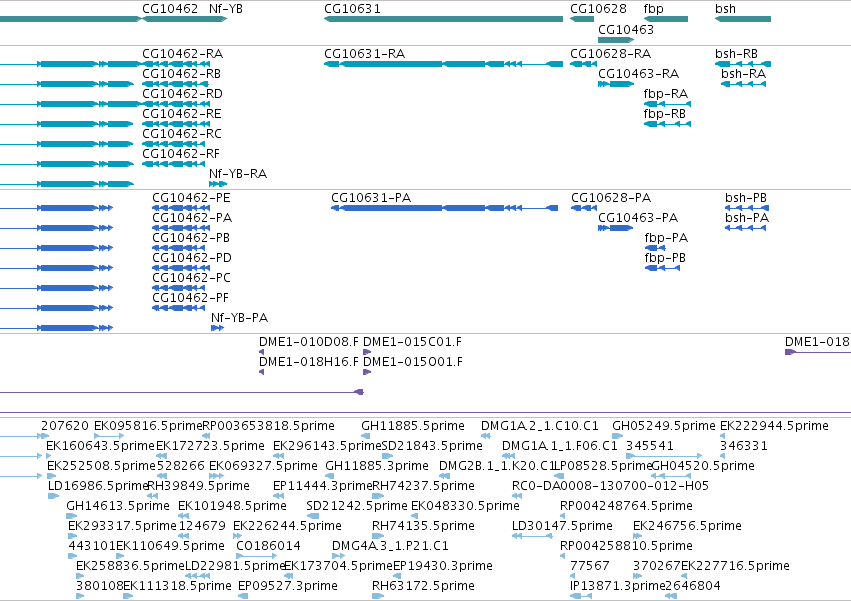
Task: Open the CG10463 gene label
Action: [626, 29]
